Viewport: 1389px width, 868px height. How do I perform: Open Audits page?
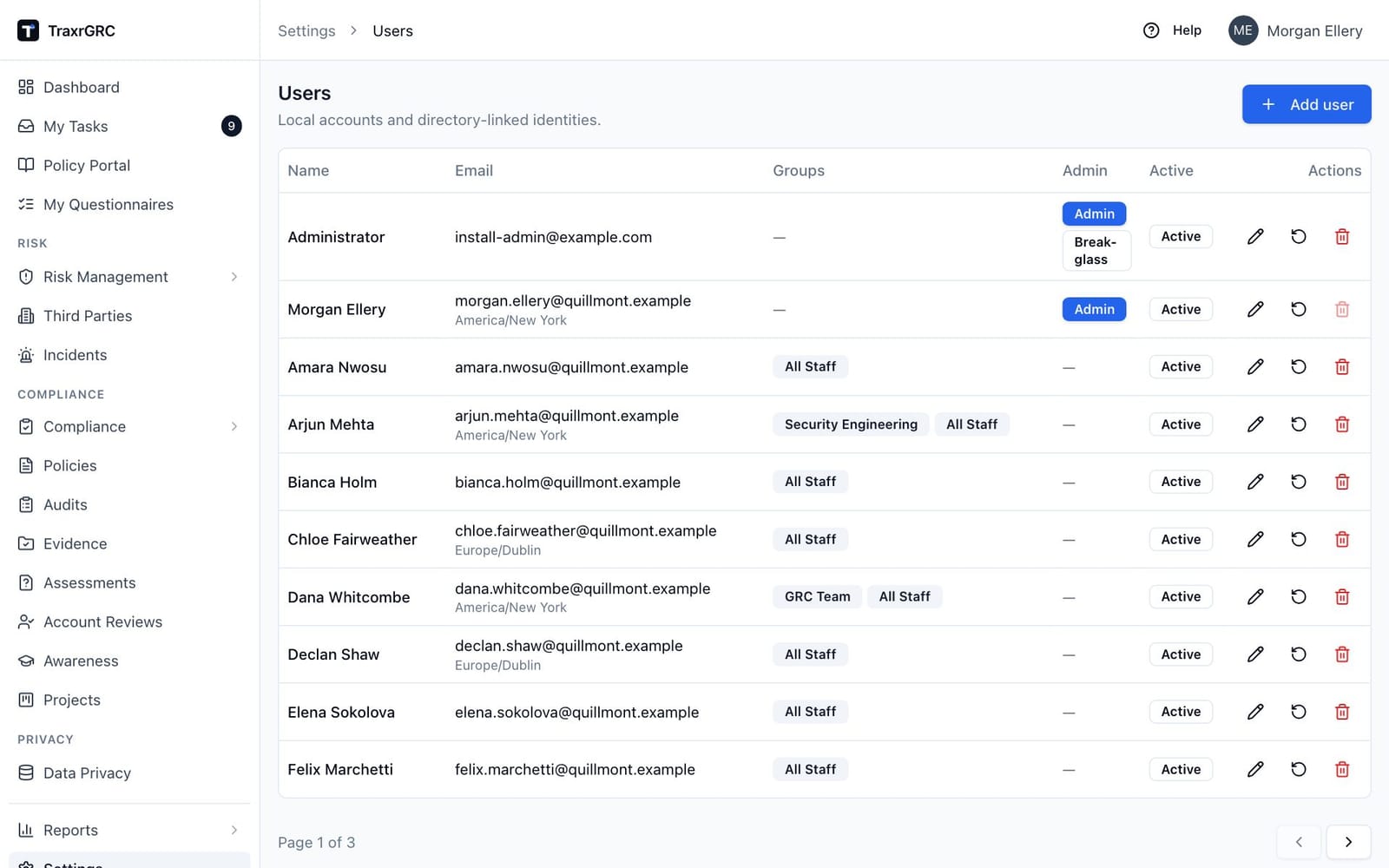tap(129, 504)
